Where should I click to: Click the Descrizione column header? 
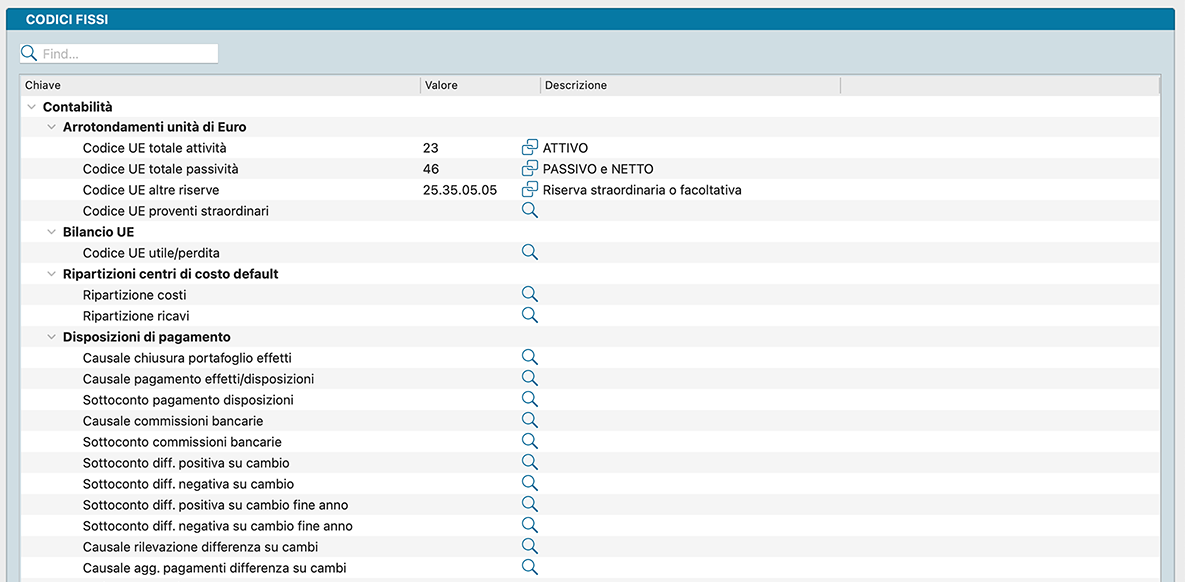(690, 86)
